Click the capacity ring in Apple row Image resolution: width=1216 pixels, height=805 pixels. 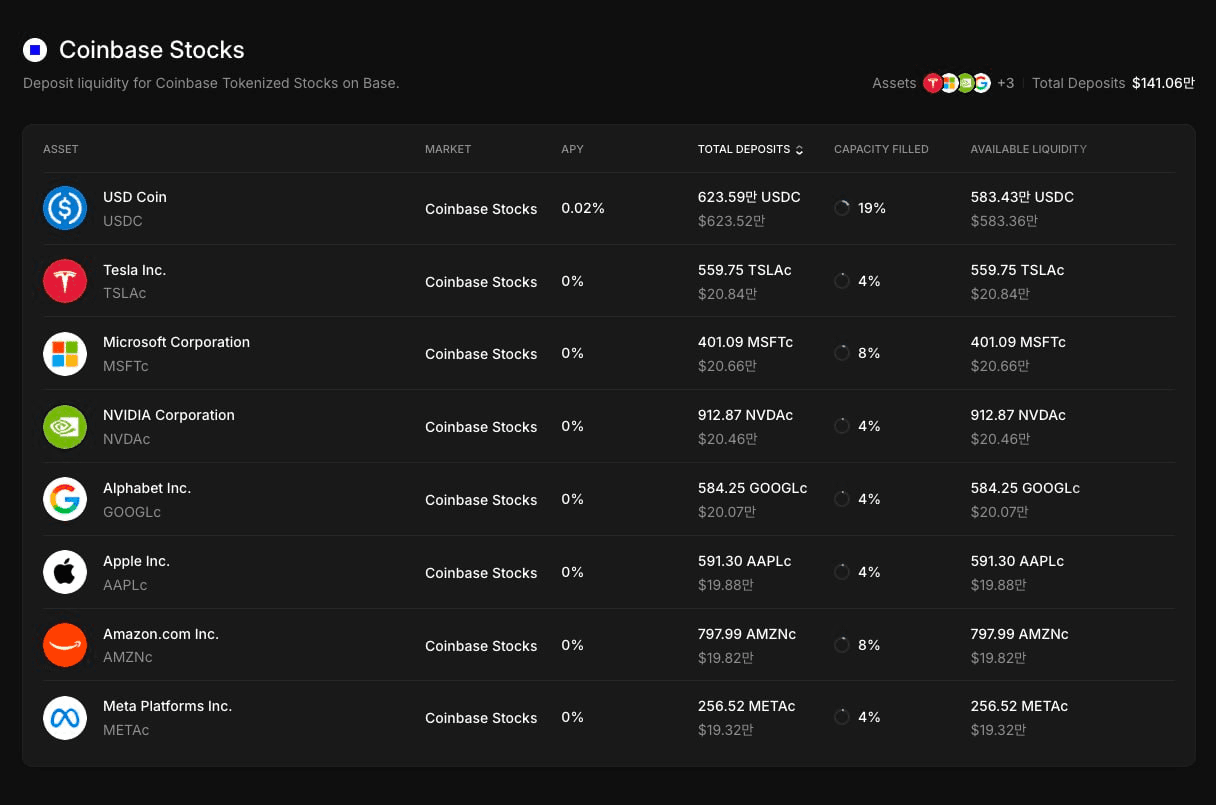coord(842,572)
